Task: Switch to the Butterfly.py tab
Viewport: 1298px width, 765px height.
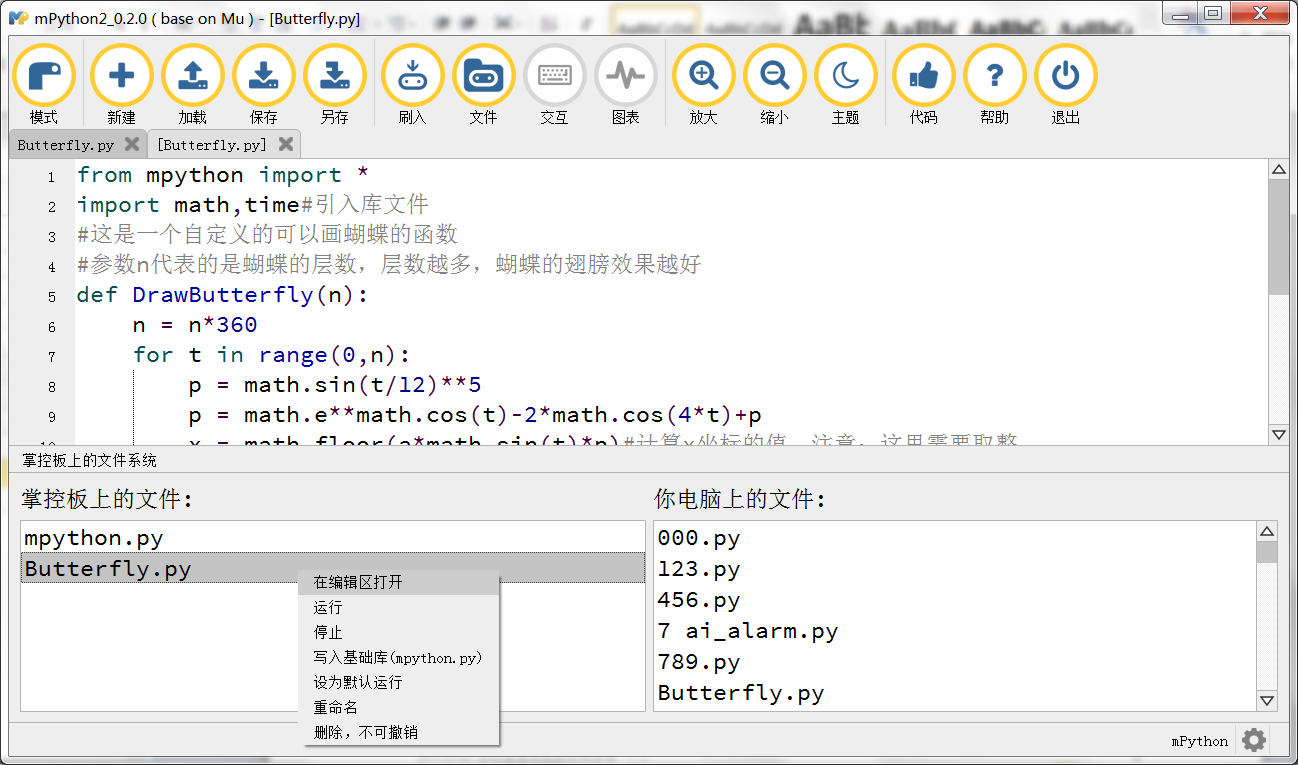Action: click(66, 145)
